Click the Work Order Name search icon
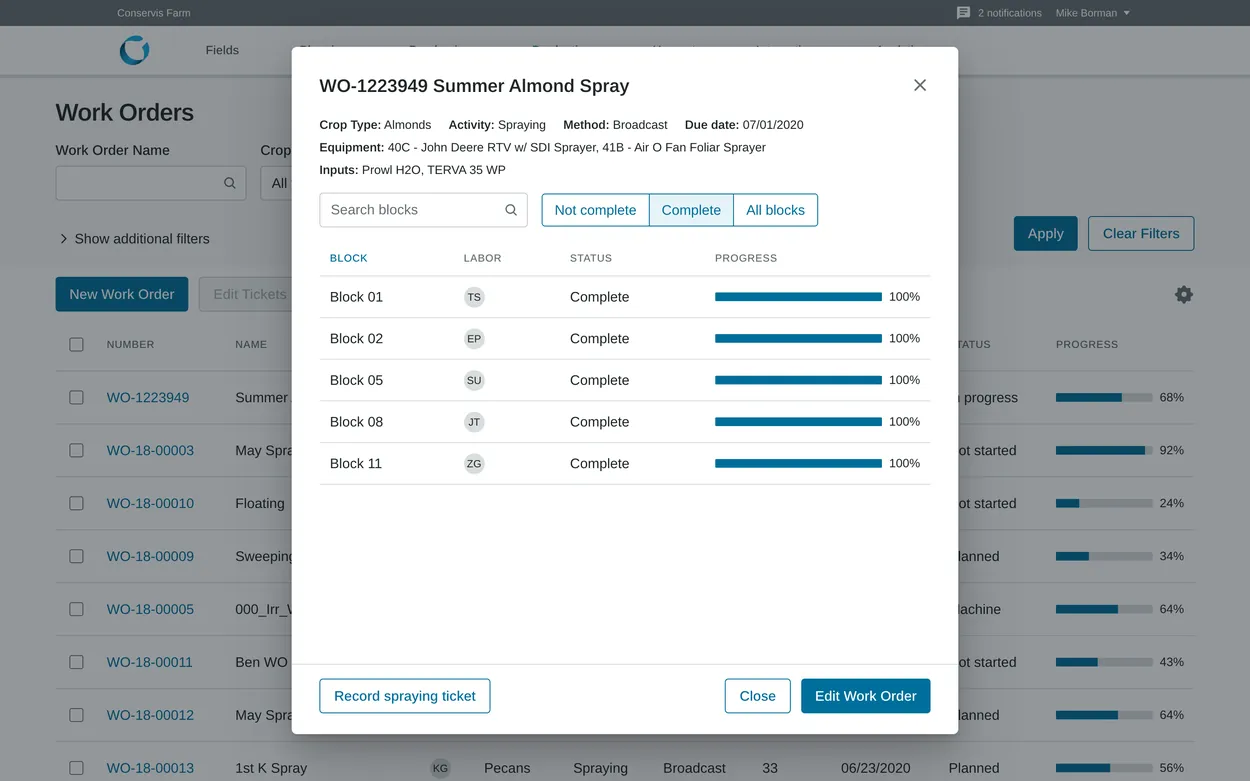 [x=230, y=183]
